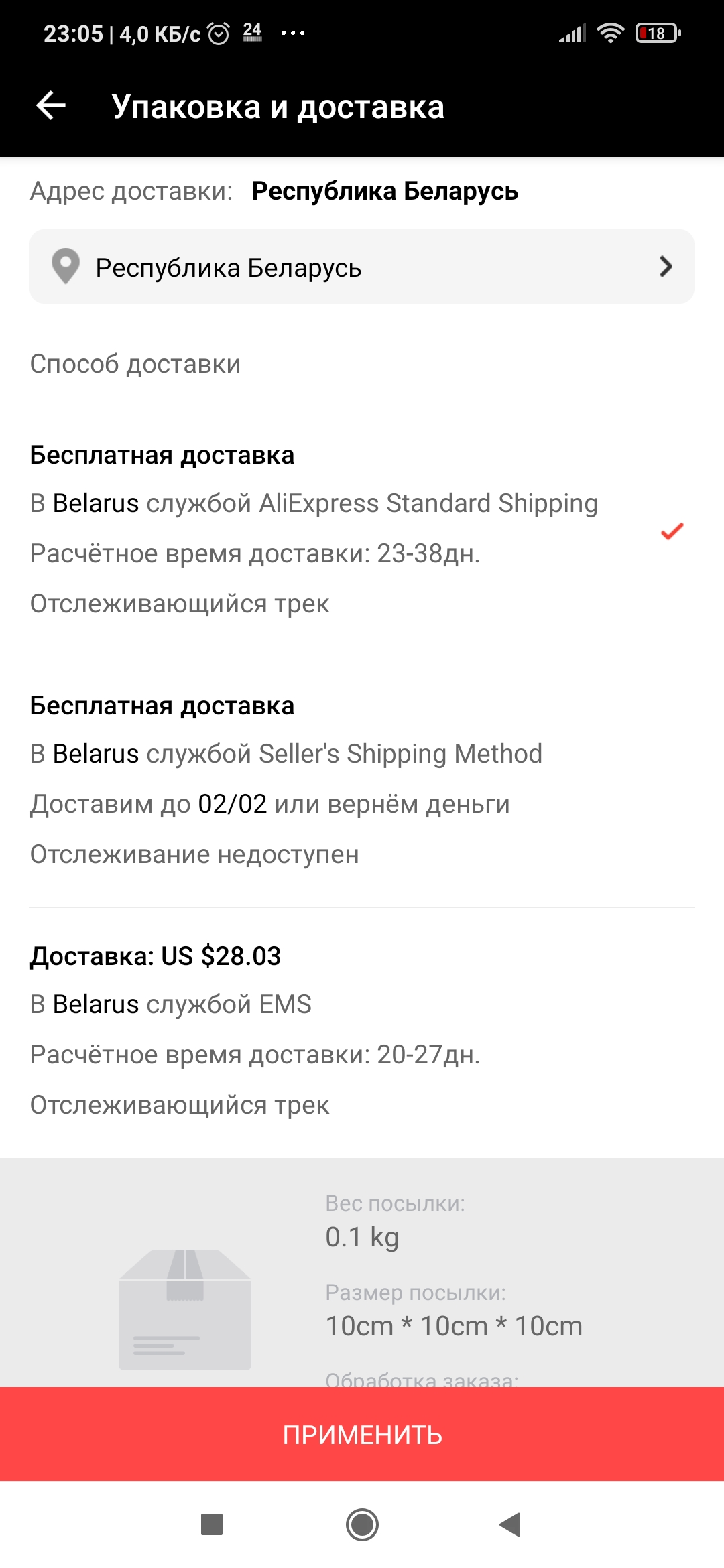Tap Android recent apps square button
Viewport: 724px width, 1568px height.
212,1524
